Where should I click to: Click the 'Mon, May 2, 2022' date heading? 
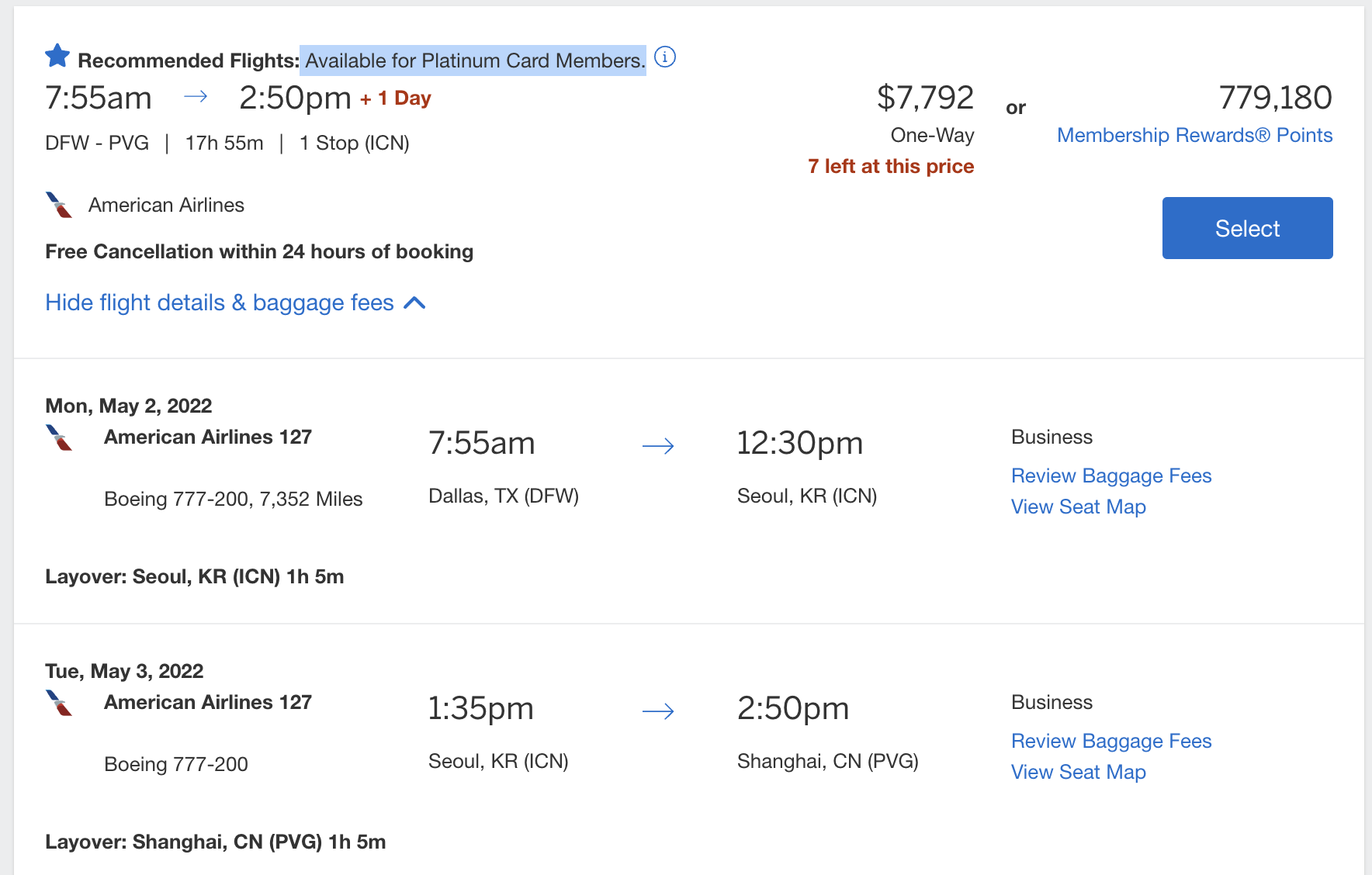pos(129,406)
